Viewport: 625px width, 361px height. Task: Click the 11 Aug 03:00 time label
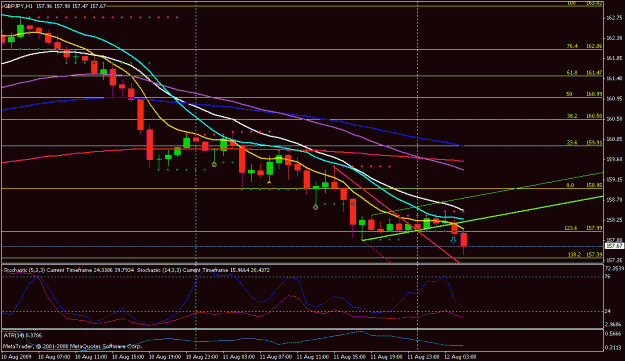click(x=238, y=357)
